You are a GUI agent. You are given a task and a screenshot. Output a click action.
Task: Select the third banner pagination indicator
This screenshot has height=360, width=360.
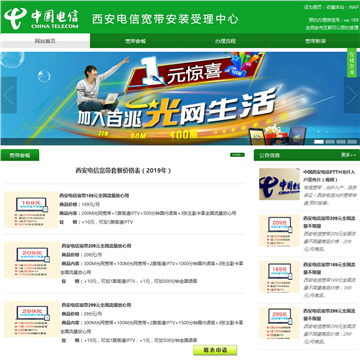(x=341, y=142)
